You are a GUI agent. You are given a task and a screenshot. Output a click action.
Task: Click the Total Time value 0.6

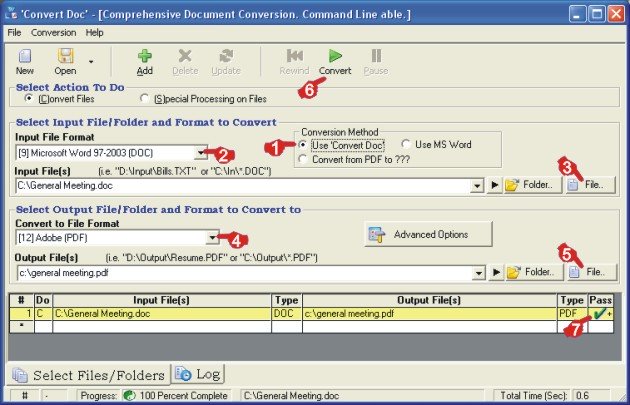click(581, 396)
